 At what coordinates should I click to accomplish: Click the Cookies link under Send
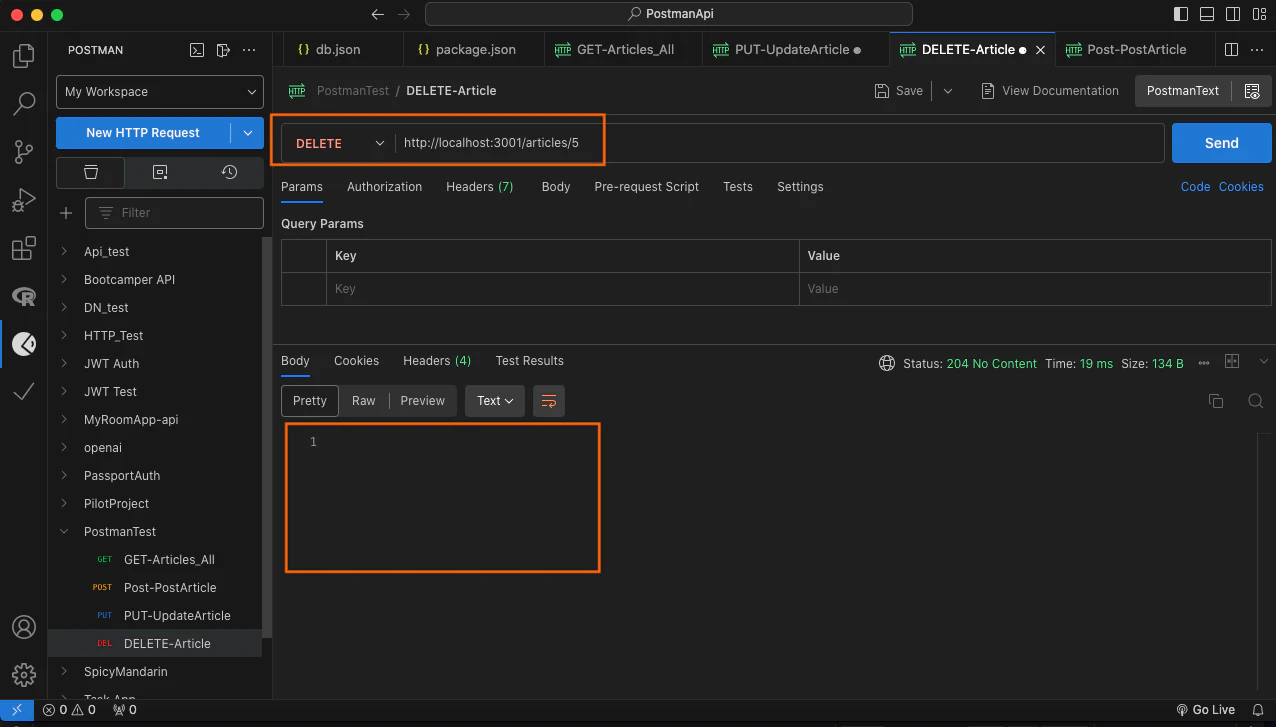(x=1241, y=187)
